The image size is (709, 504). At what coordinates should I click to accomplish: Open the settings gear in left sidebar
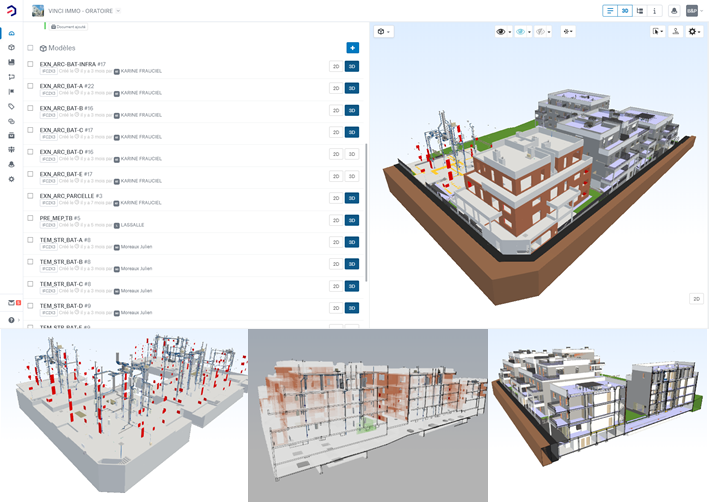pos(11,179)
